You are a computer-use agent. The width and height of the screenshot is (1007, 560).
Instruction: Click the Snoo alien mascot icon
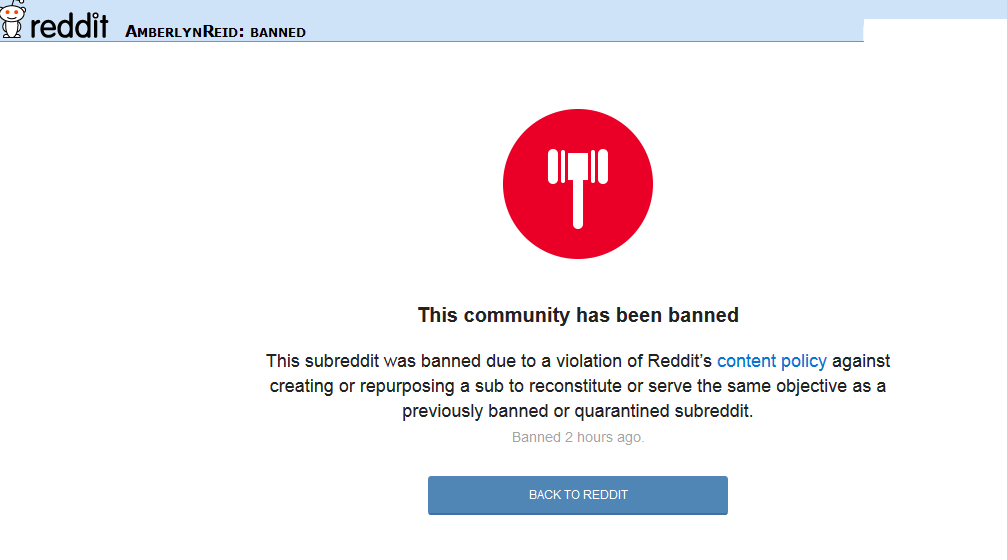tap(12, 19)
